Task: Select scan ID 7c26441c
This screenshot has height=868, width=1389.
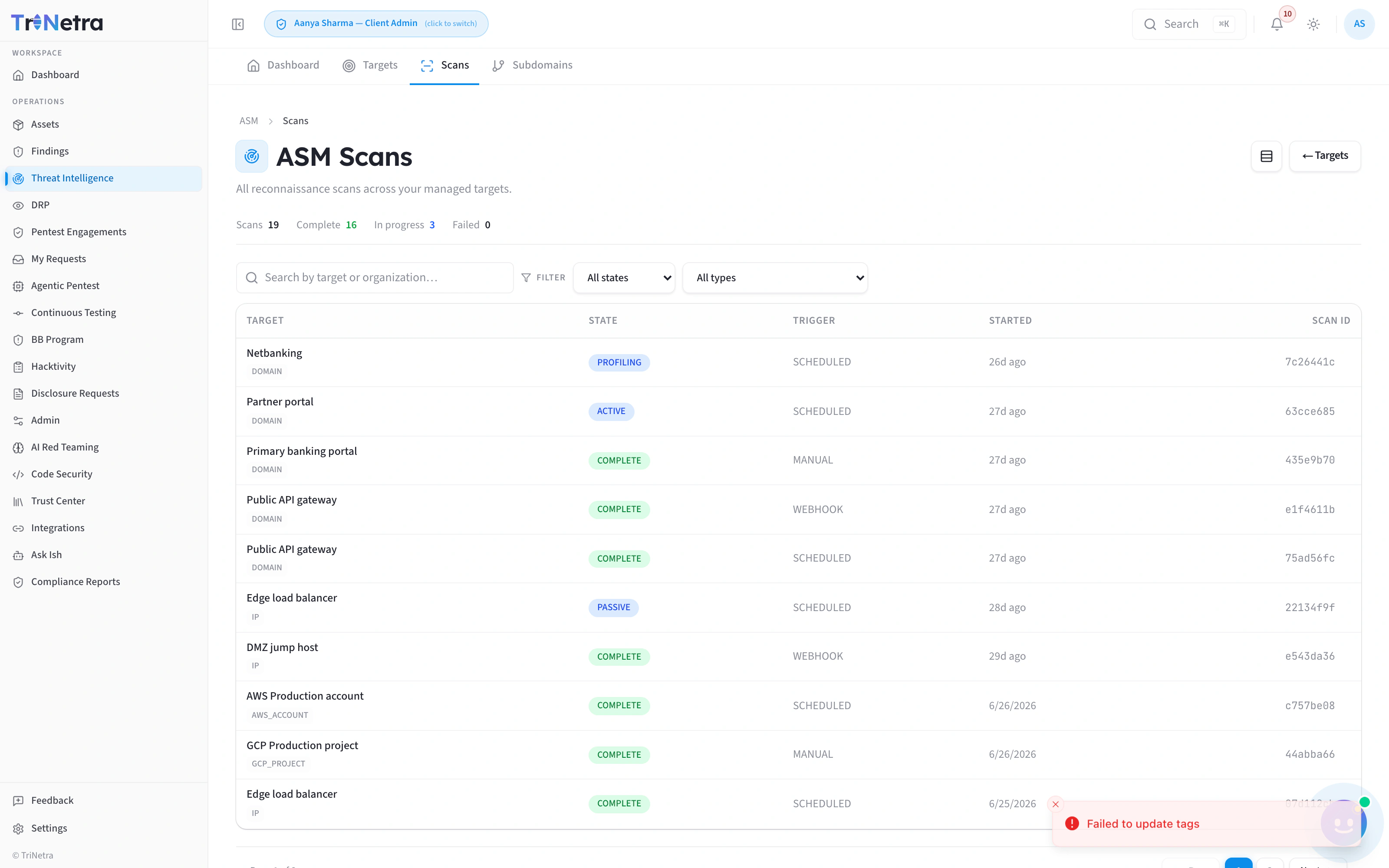Action: (1309, 362)
